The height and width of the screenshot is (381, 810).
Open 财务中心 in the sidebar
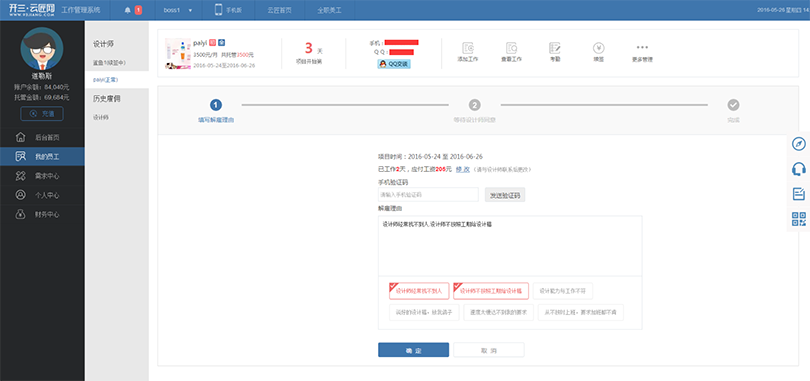tap(42, 214)
